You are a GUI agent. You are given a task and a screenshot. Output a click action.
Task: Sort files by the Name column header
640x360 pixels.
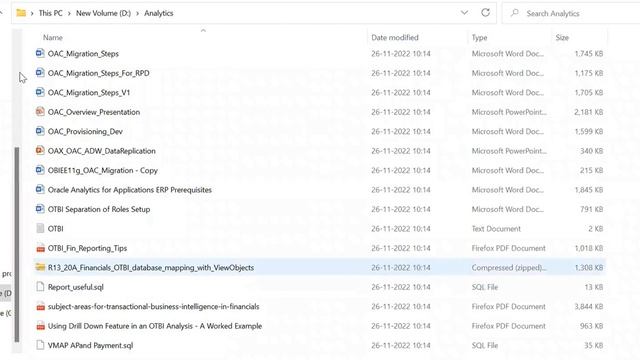click(53, 38)
